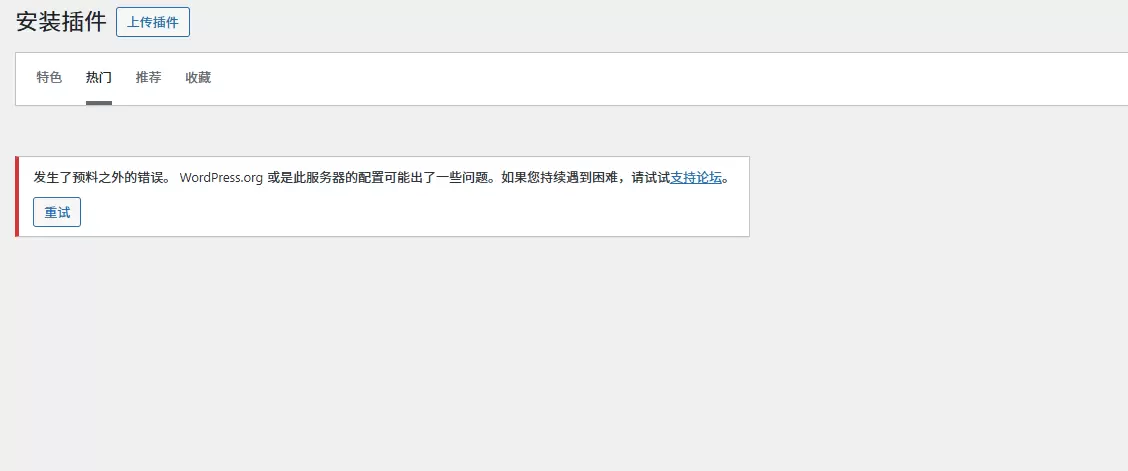Viewport: 1128px width, 471px height.
Task: Open the 推荐 plugins tab
Action: click(x=148, y=78)
